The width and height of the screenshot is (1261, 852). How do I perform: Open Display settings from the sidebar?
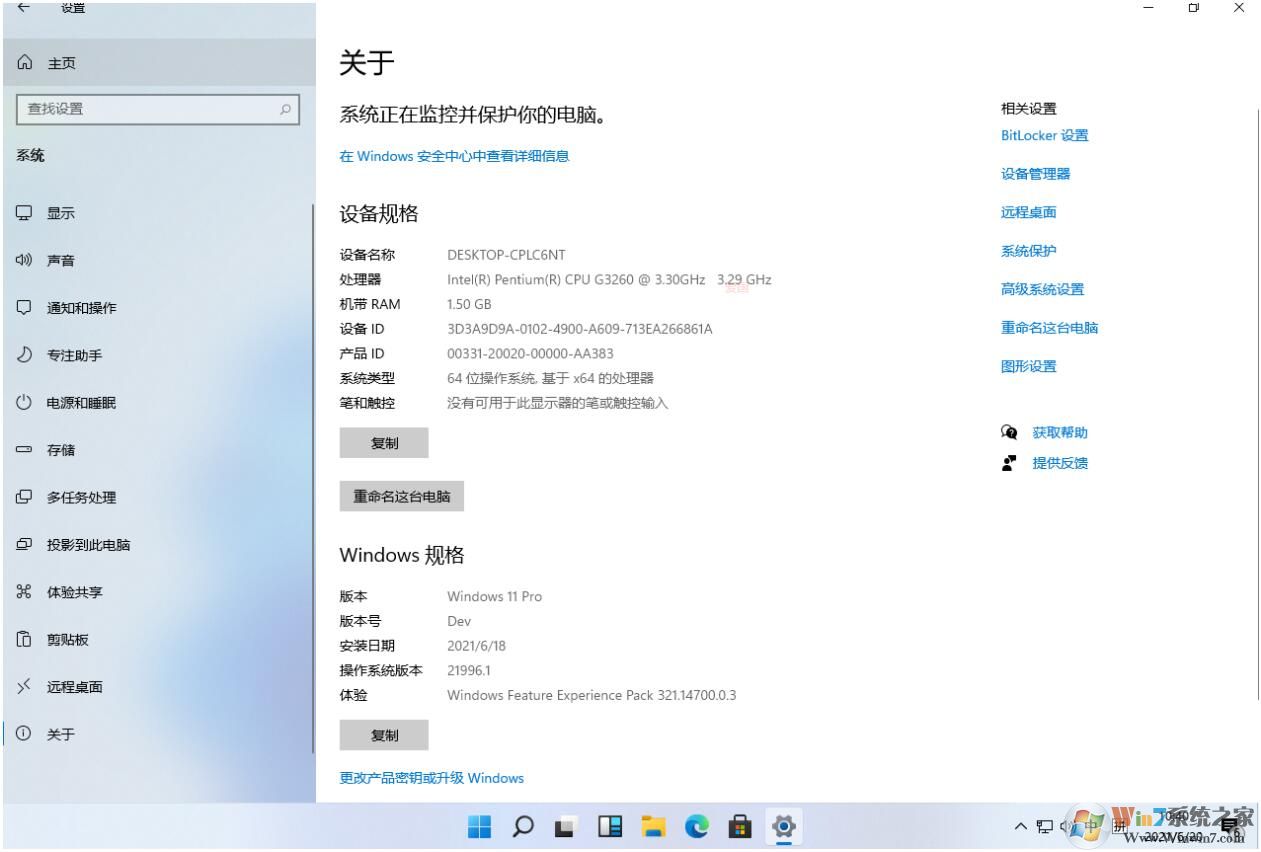coord(60,212)
